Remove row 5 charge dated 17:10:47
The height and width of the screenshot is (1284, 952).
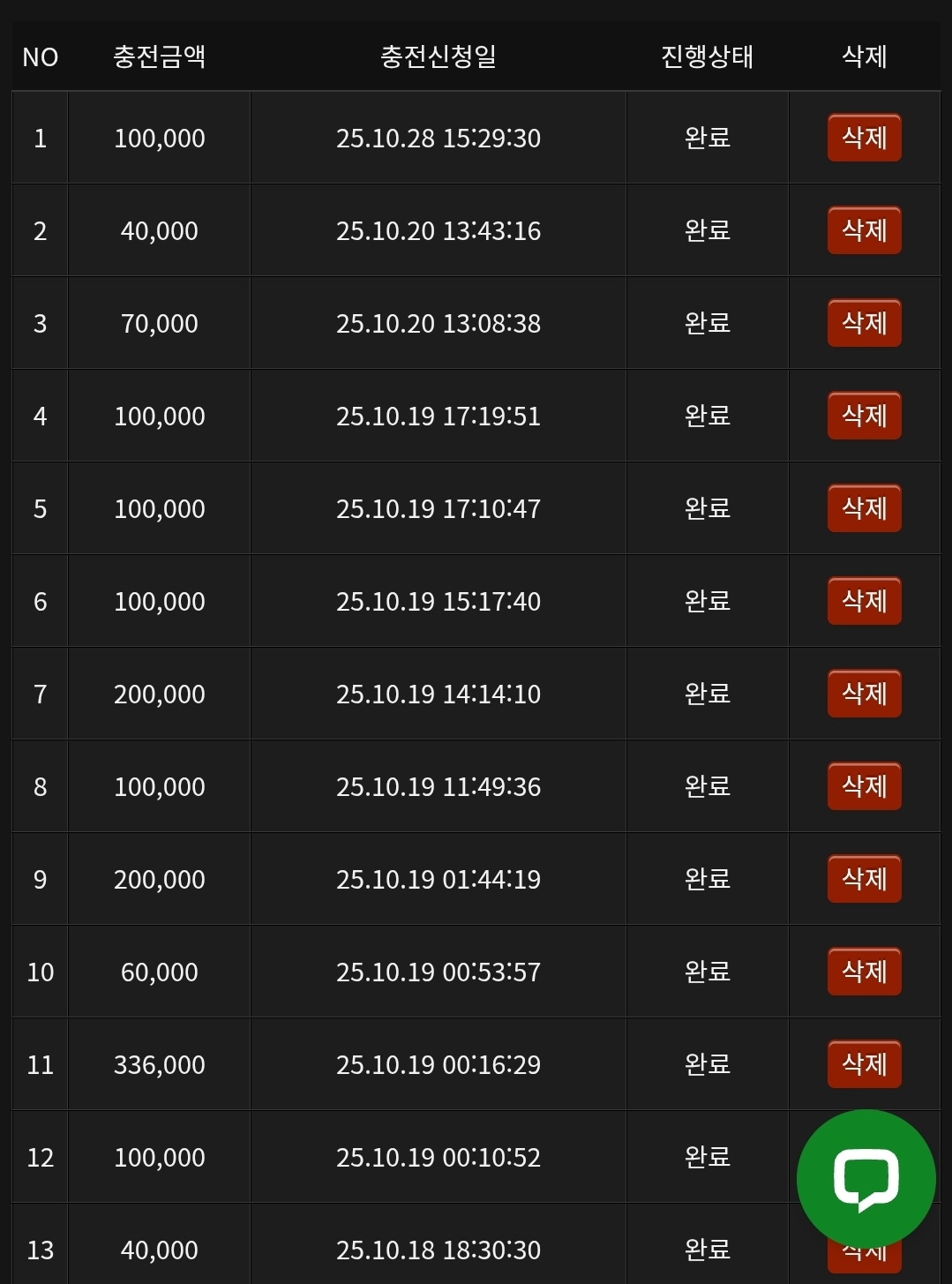pyautogui.click(x=864, y=508)
